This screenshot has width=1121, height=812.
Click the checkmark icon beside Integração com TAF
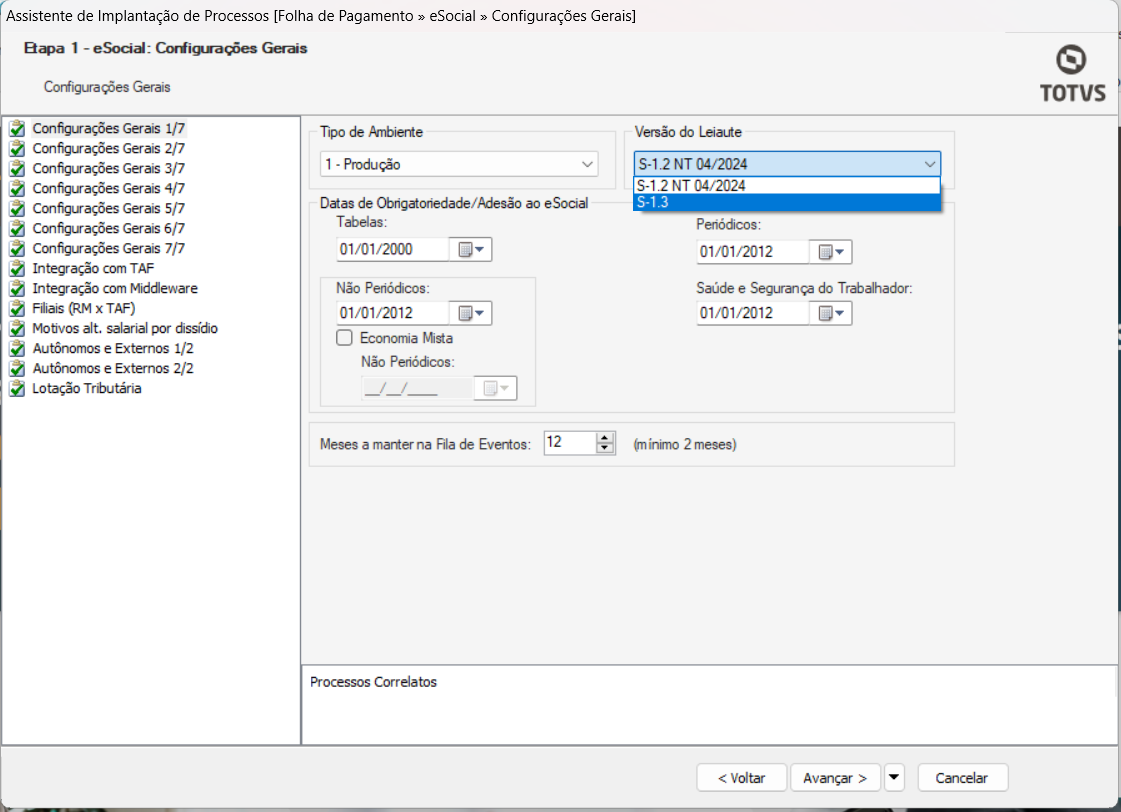(x=17, y=269)
